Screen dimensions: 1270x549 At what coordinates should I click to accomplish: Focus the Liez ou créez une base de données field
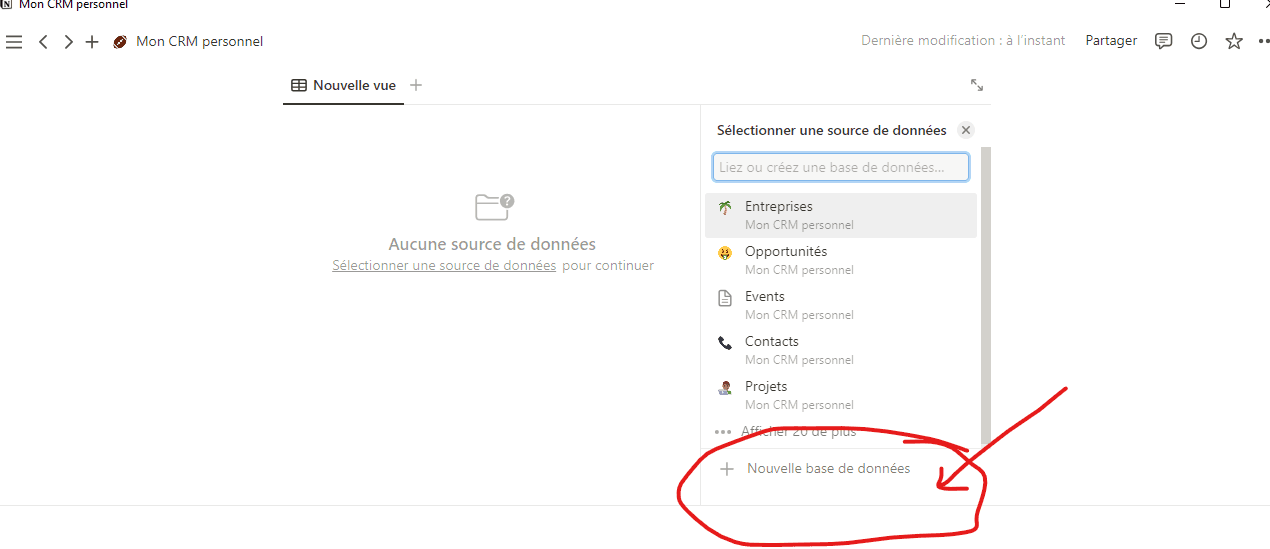840,167
